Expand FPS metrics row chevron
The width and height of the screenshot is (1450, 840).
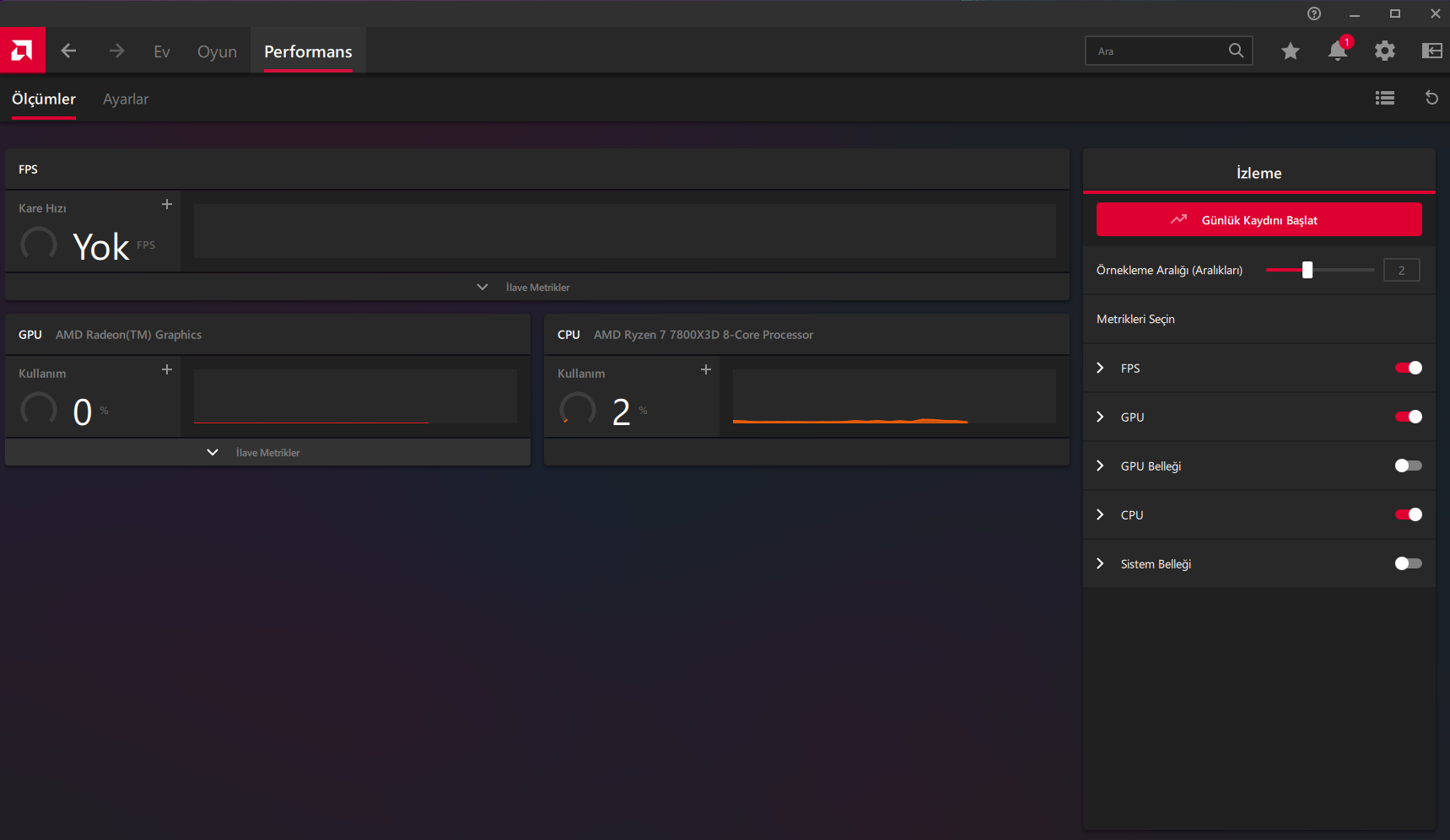1100,368
